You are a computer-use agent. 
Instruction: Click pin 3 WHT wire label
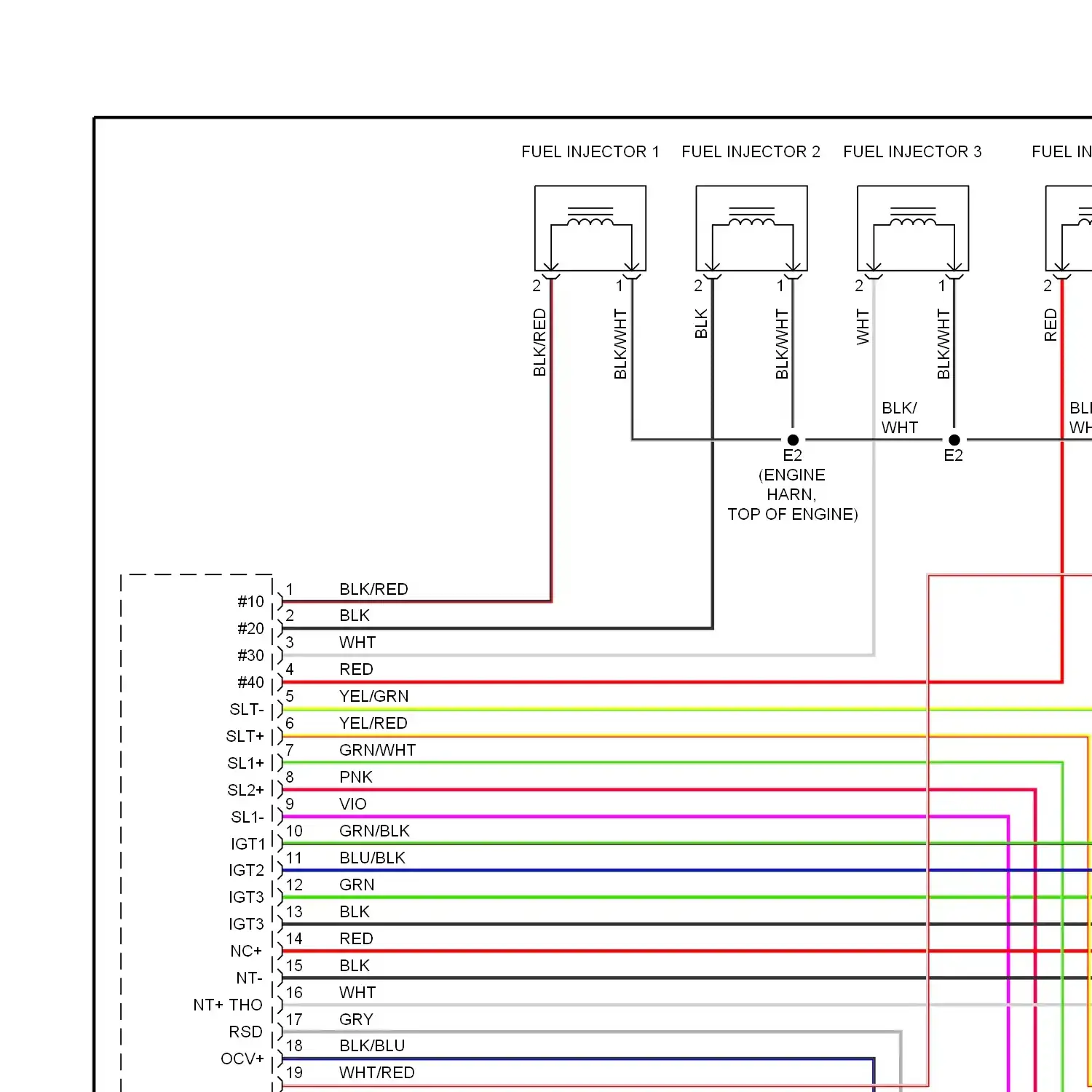pyautogui.click(x=357, y=642)
